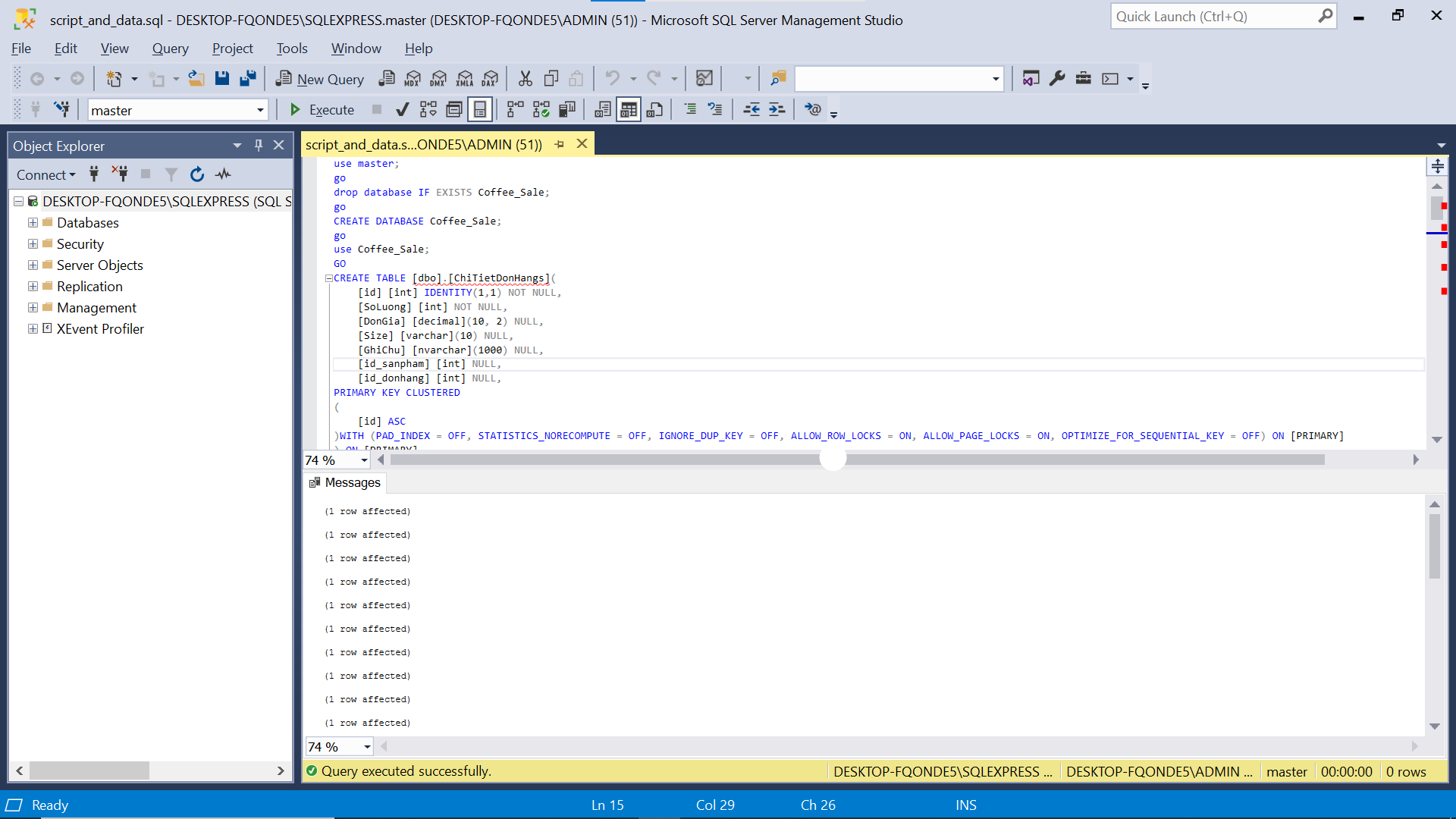The image size is (1456, 819).
Task: Toggle Results to File mode
Action: (654, 110)
